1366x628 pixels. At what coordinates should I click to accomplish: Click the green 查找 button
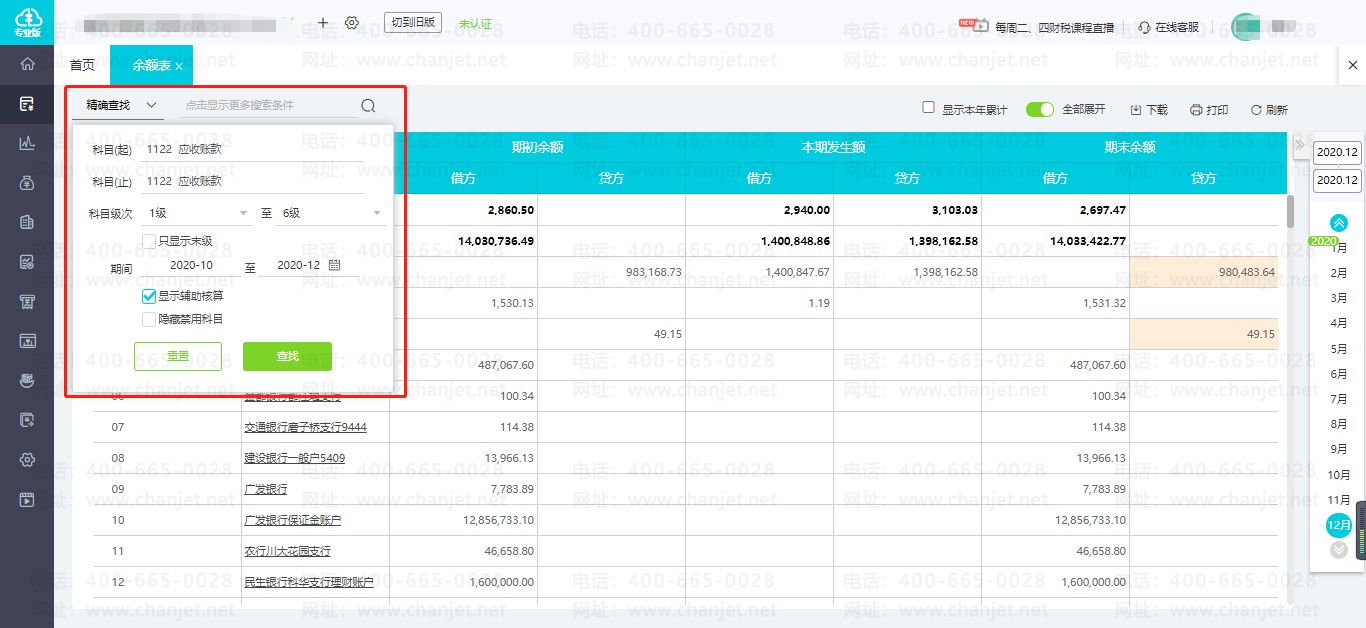(x=287, y=356)
